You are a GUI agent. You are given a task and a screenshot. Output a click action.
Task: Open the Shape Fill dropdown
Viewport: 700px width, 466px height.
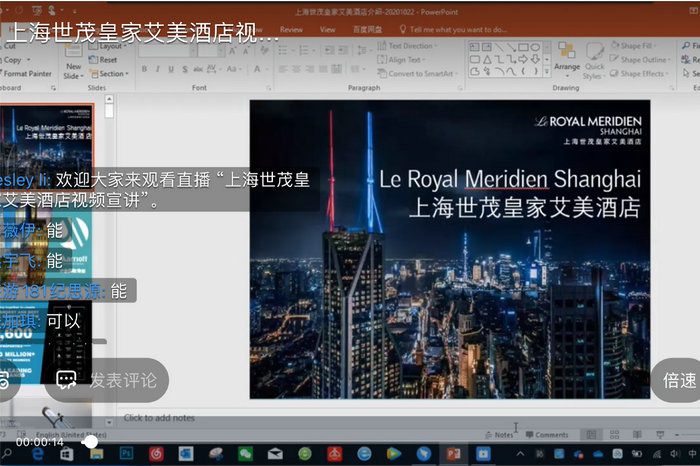tap(633, 46)
